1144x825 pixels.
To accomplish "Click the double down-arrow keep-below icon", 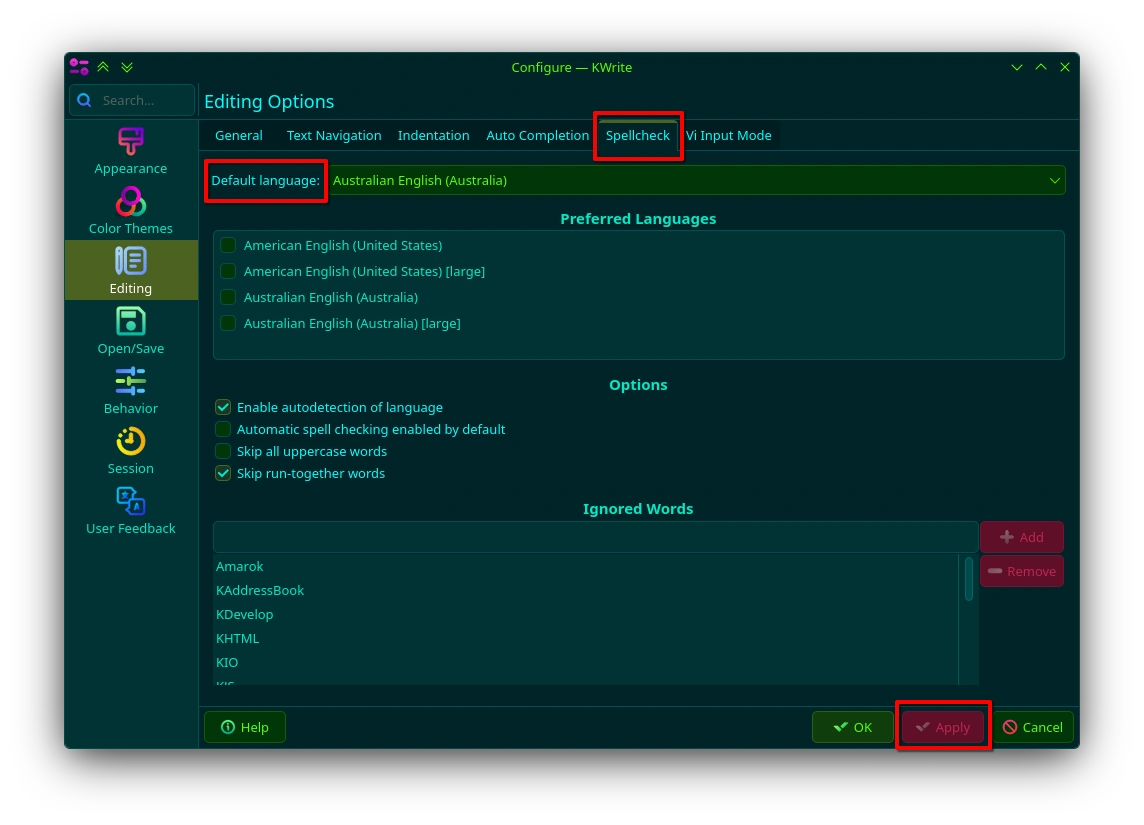I will 127,67.
